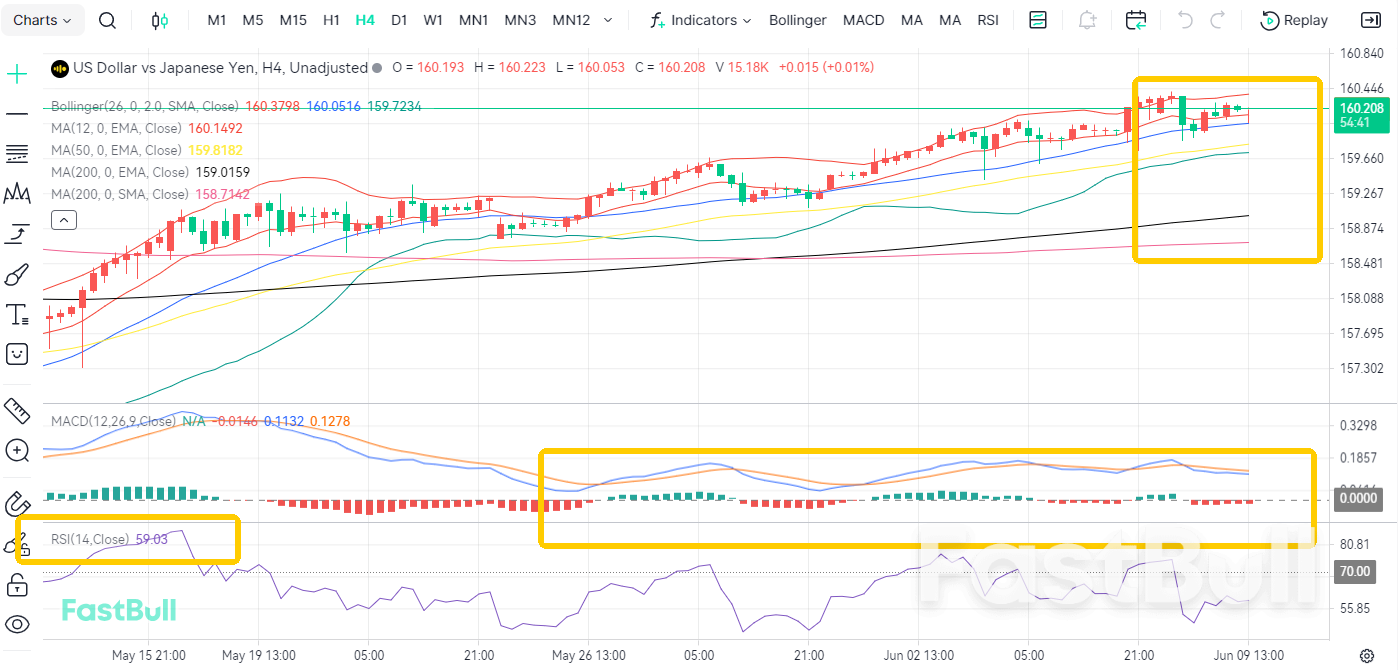The width and height of the screenshot is (1398, 670).
Task: Click the redo arrow
Action: tap(1218, 20)
